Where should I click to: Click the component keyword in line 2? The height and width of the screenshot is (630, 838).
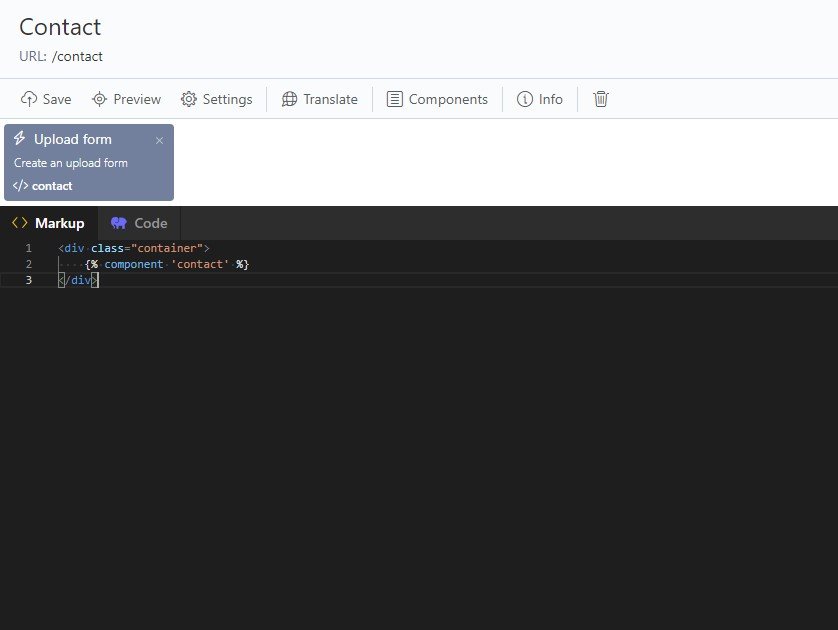coord(134,264)
